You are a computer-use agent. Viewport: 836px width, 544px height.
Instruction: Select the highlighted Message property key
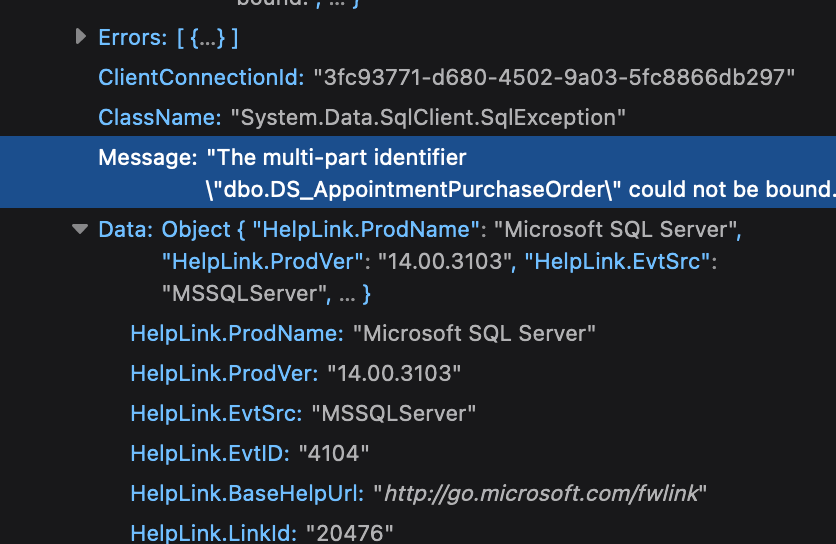[x=147, y=158]
